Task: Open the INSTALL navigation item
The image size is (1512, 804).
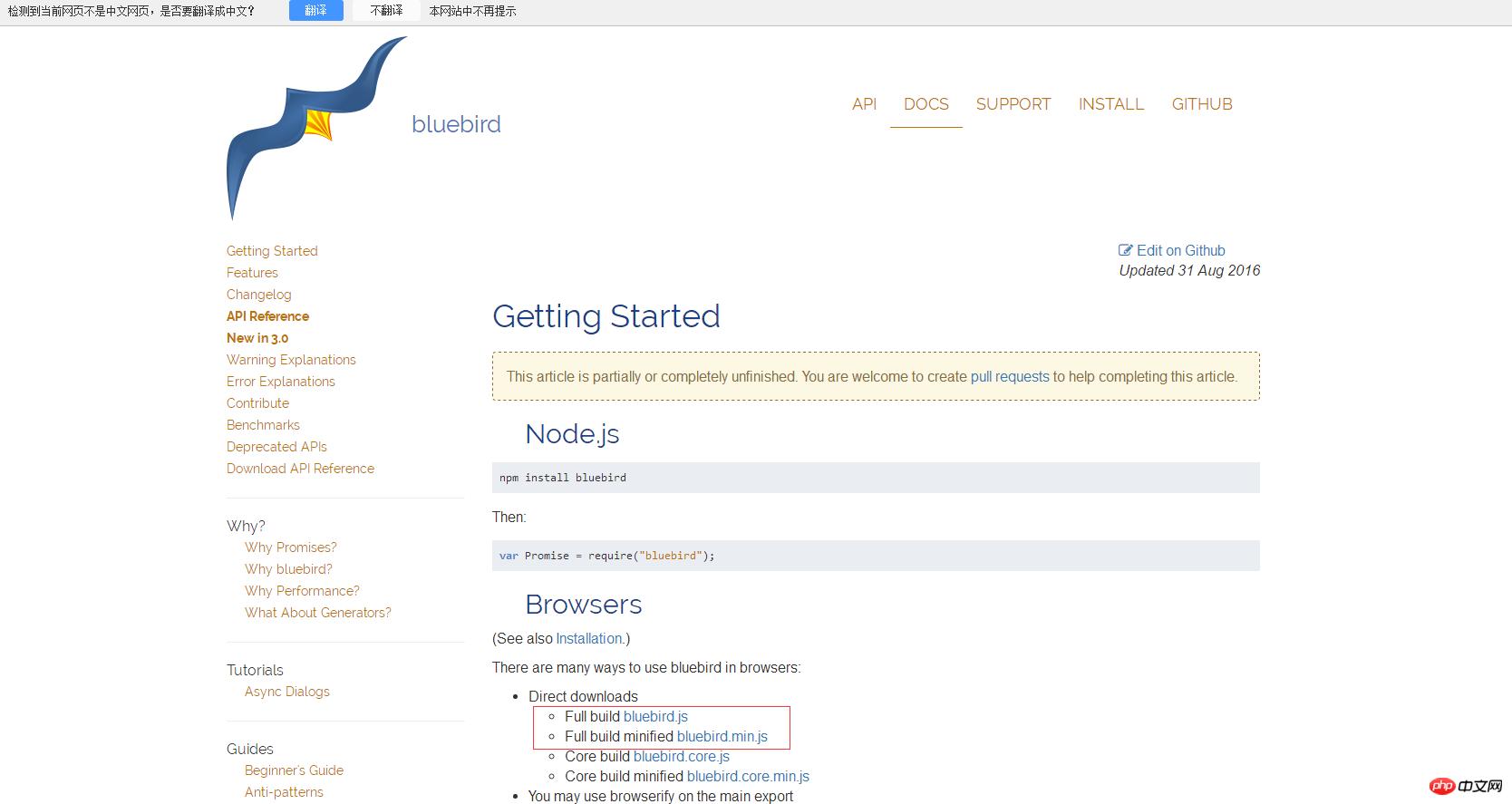Action: (1110, 104)
